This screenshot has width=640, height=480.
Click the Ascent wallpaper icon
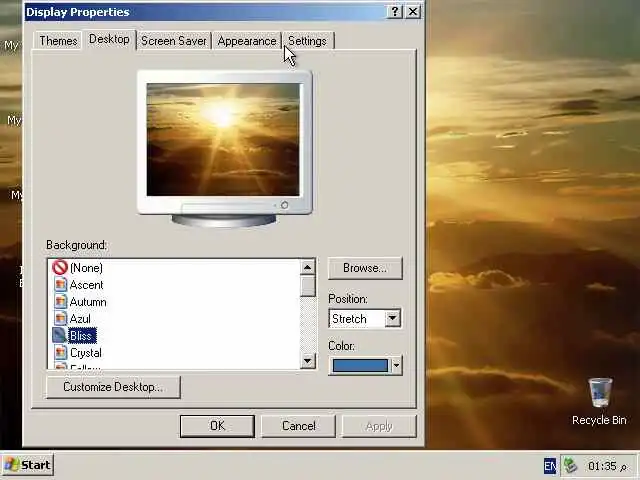[x=60, y=284]
